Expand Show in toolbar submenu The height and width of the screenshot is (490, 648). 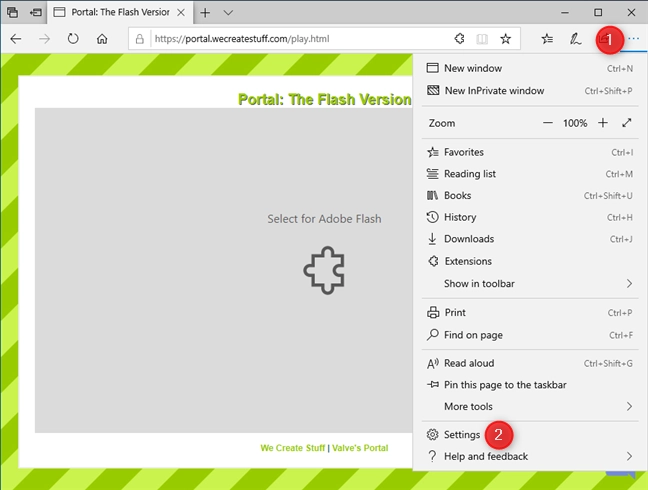[x=530, y=283]
